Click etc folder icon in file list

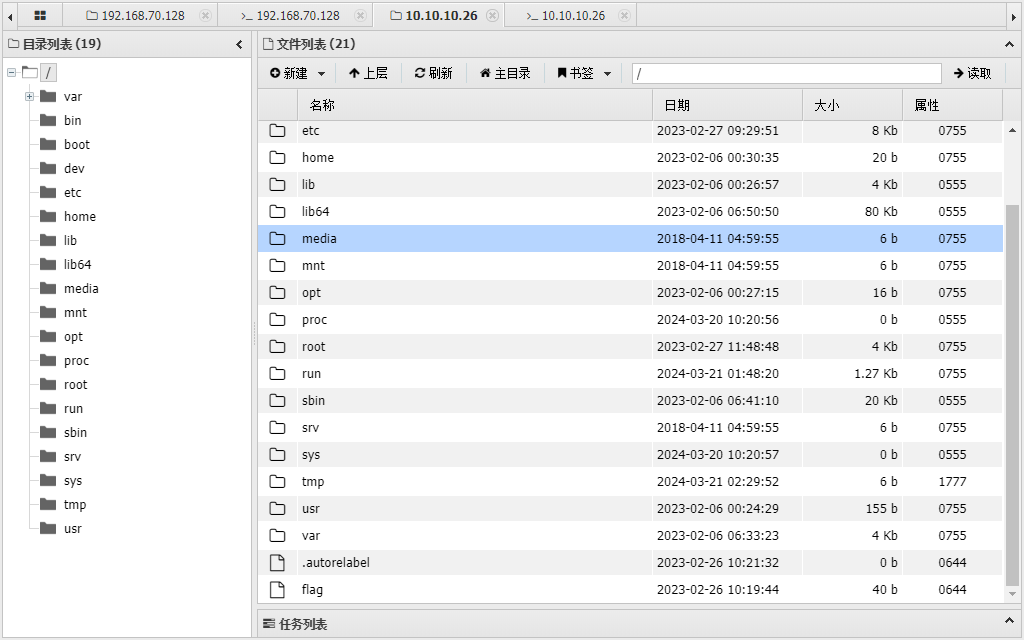pos(278,131)
